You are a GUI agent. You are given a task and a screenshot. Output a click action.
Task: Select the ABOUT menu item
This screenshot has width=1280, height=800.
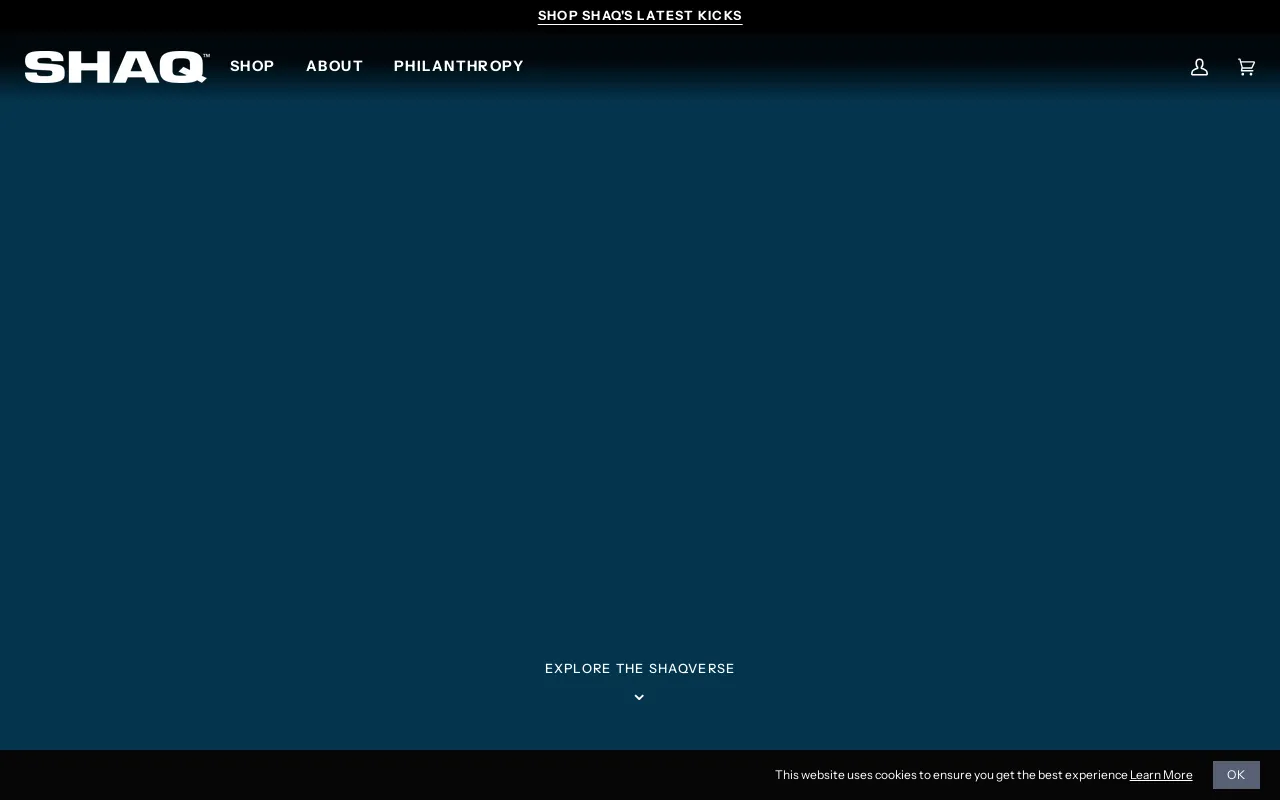(335, 66)
